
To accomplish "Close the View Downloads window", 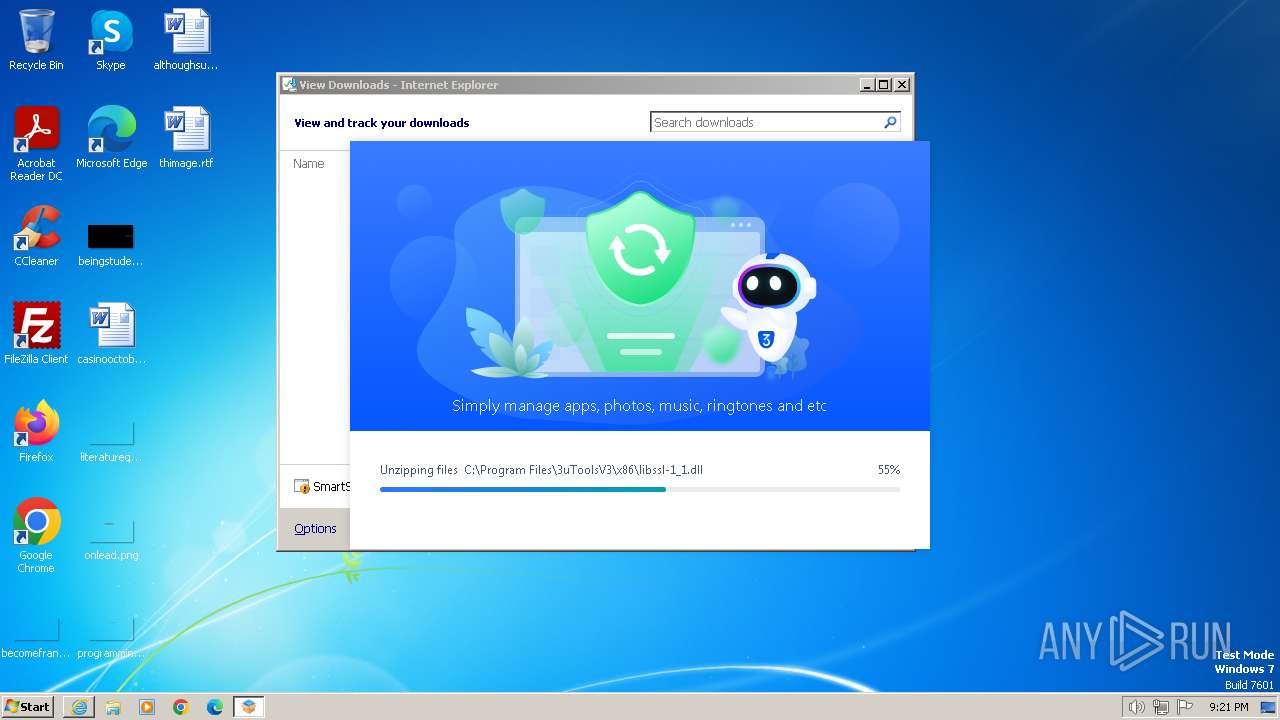I will pyautogui.click(x=902, y=85).
